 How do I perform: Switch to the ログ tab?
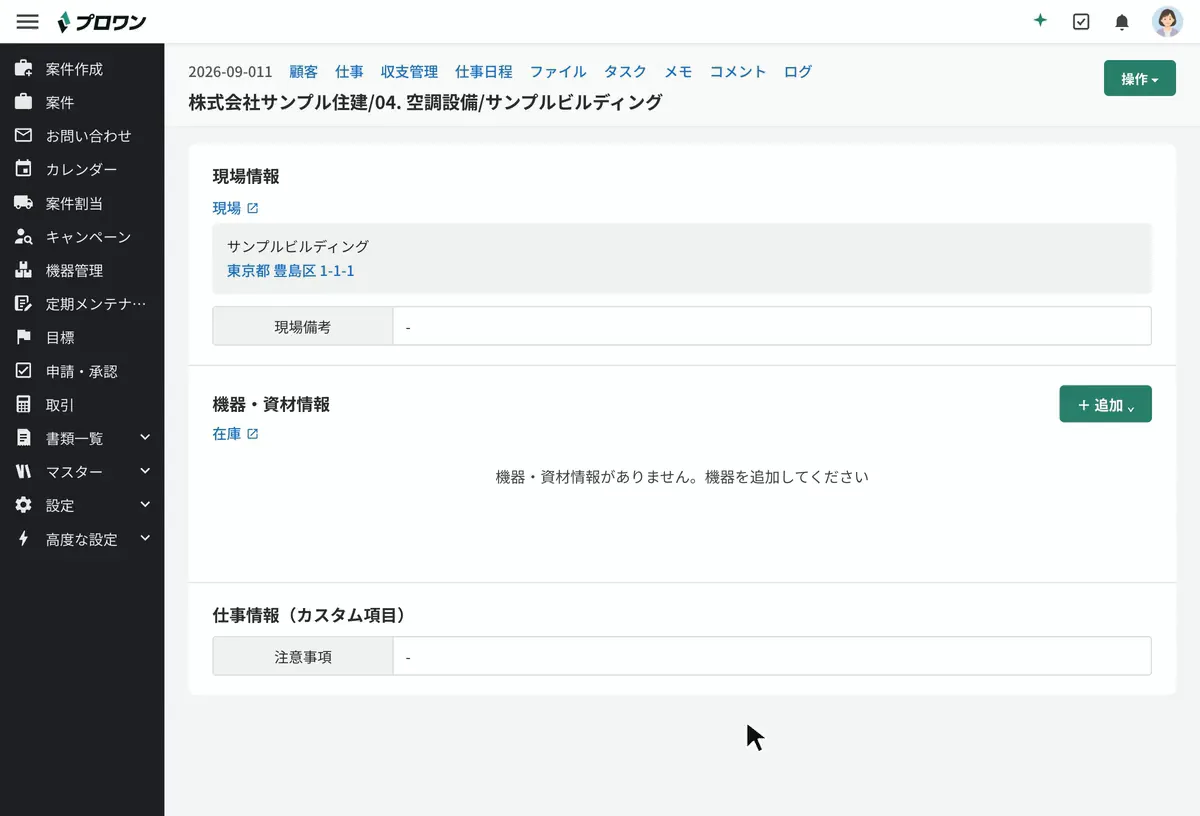point(798,72)
